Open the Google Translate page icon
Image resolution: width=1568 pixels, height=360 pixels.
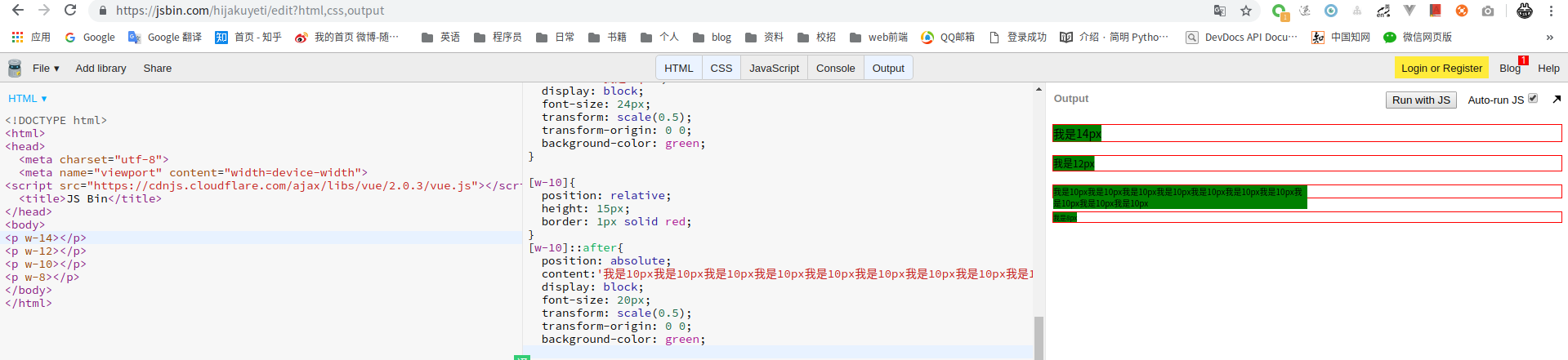click(x=1220, y=11)
